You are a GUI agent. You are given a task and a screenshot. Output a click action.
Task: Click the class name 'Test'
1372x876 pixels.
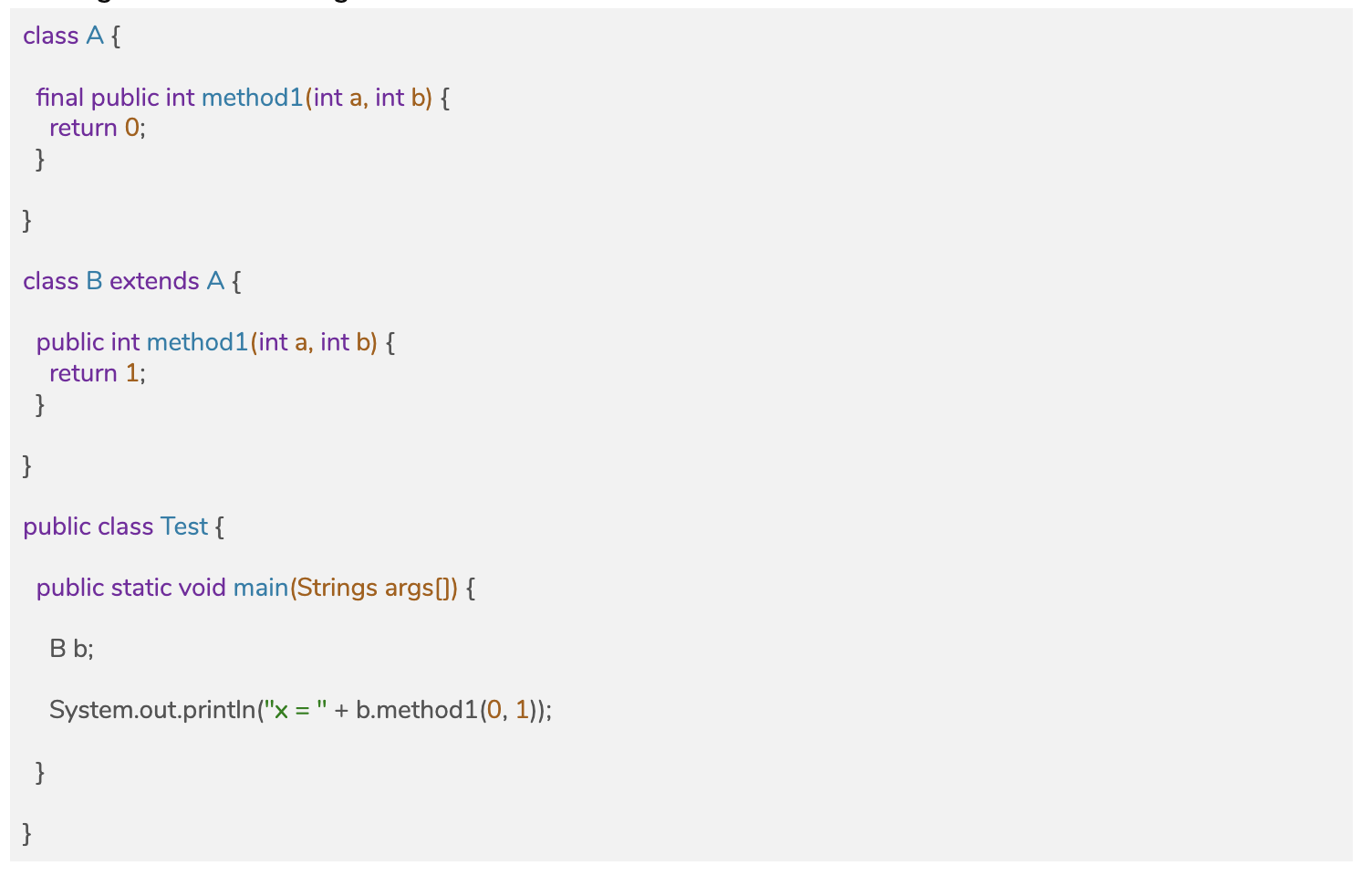[183, 527]
